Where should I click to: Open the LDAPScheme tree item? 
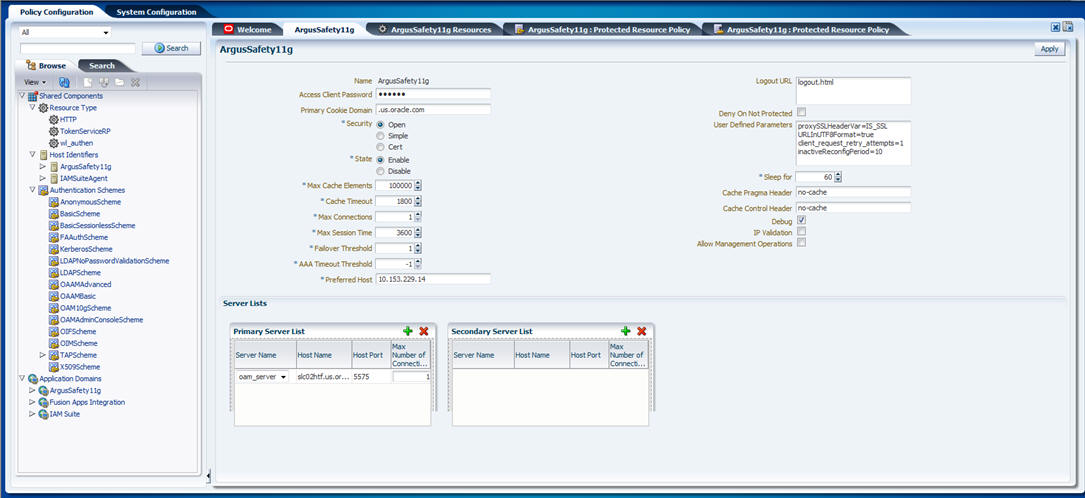tap(80, 273)
